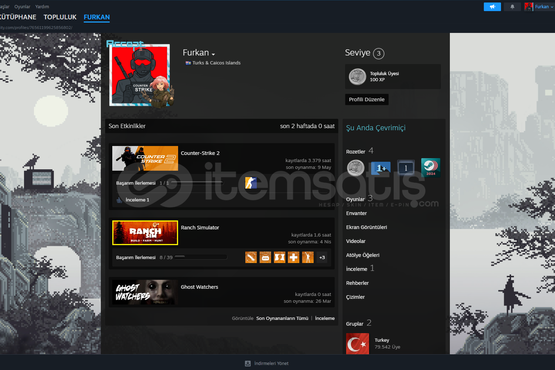Open the İnceleme link under recent games

[325, 318]
